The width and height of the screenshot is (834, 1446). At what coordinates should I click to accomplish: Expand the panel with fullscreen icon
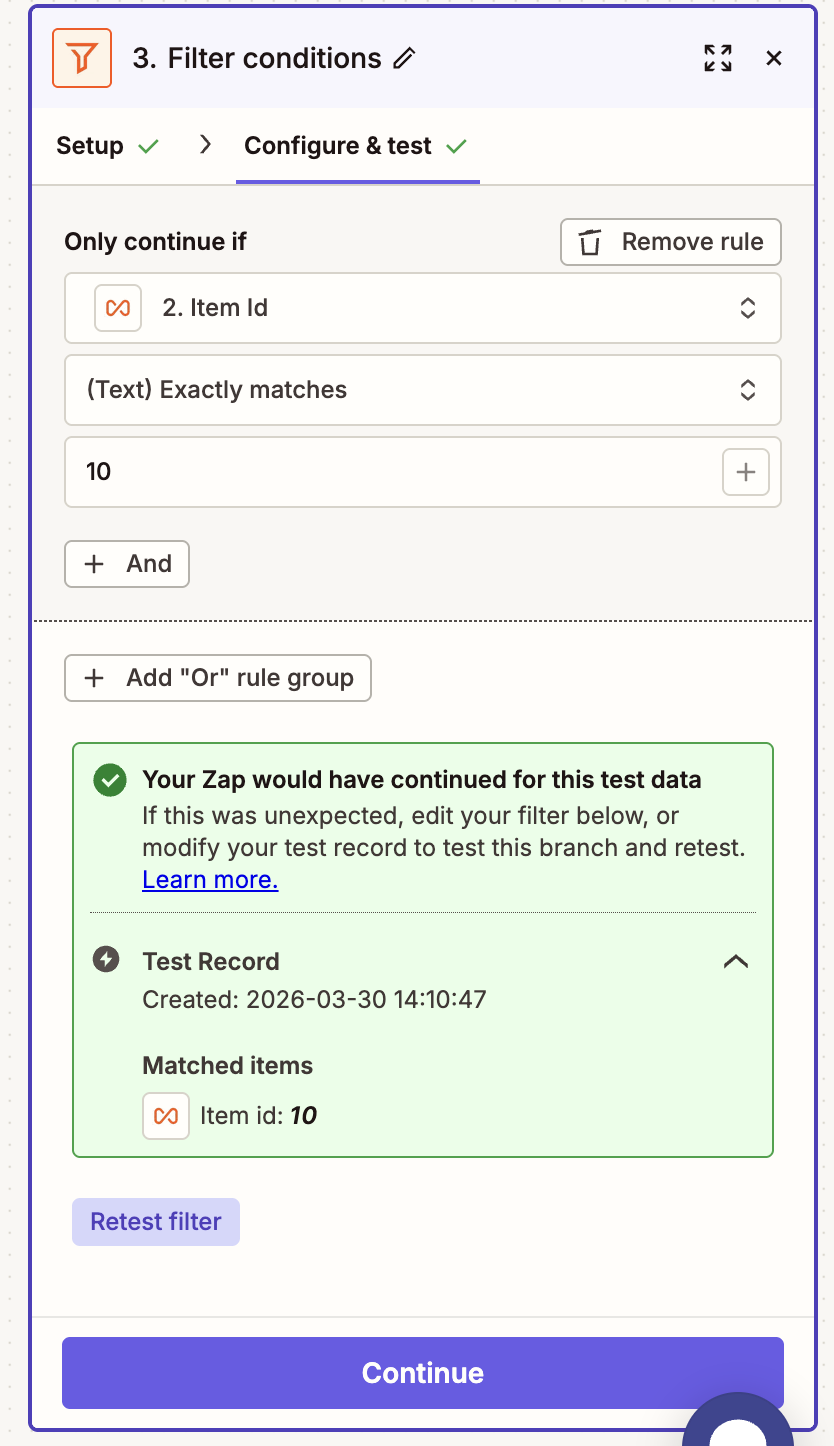point(717,58)
